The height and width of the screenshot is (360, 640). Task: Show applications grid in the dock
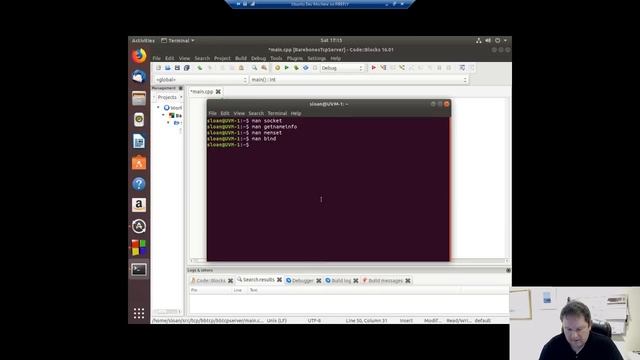click(139, 313)
